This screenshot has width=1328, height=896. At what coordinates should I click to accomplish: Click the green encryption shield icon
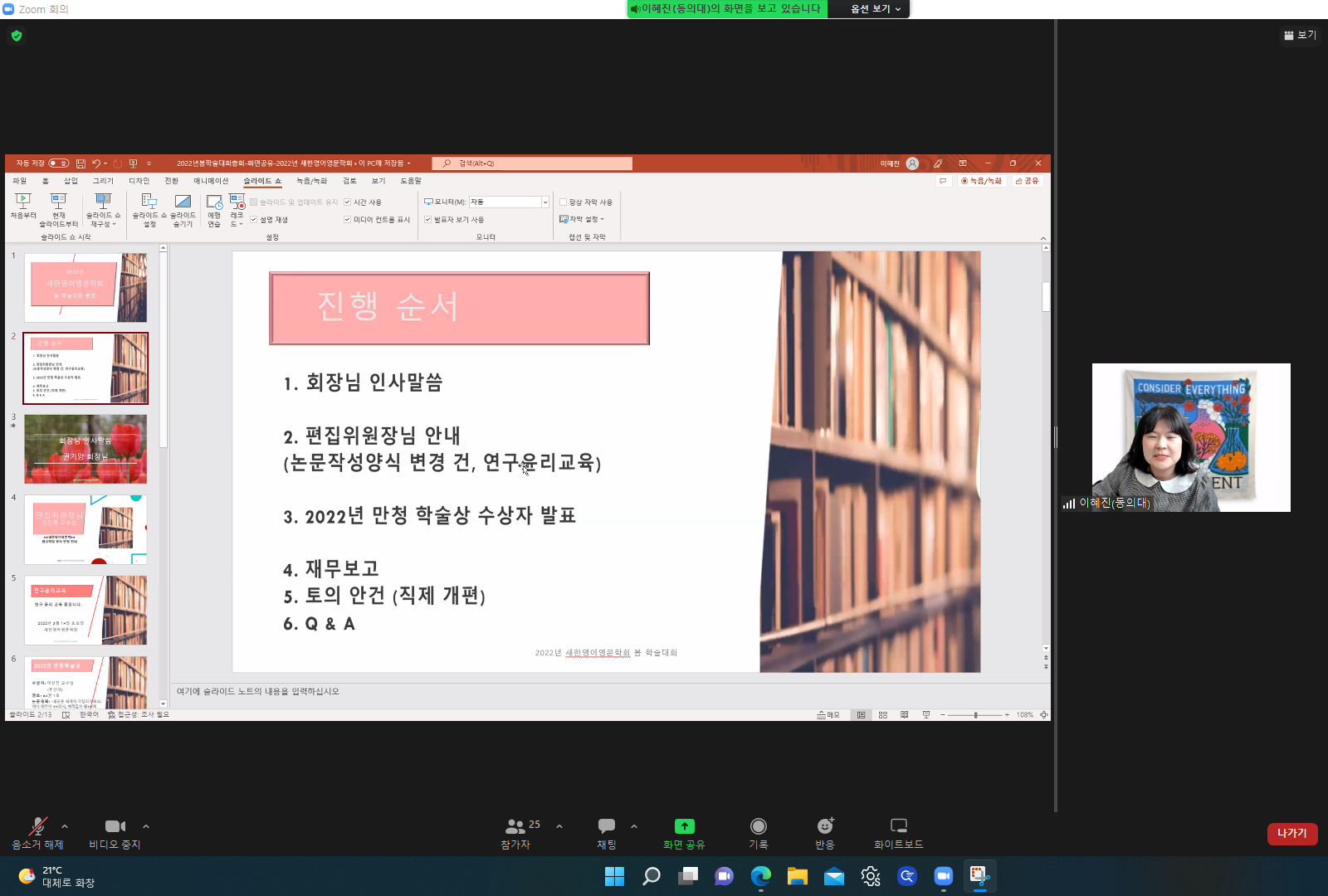click(17, 36)
